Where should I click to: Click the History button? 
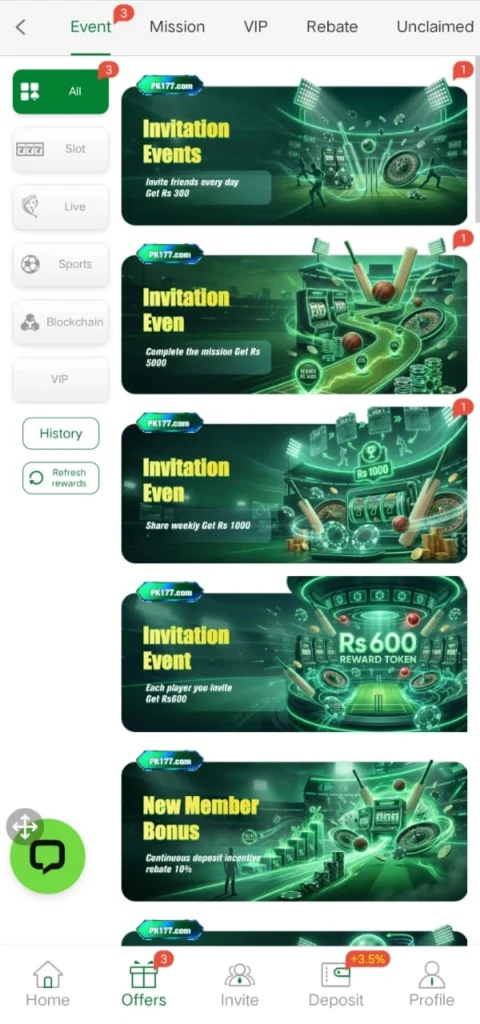point(61,434)
